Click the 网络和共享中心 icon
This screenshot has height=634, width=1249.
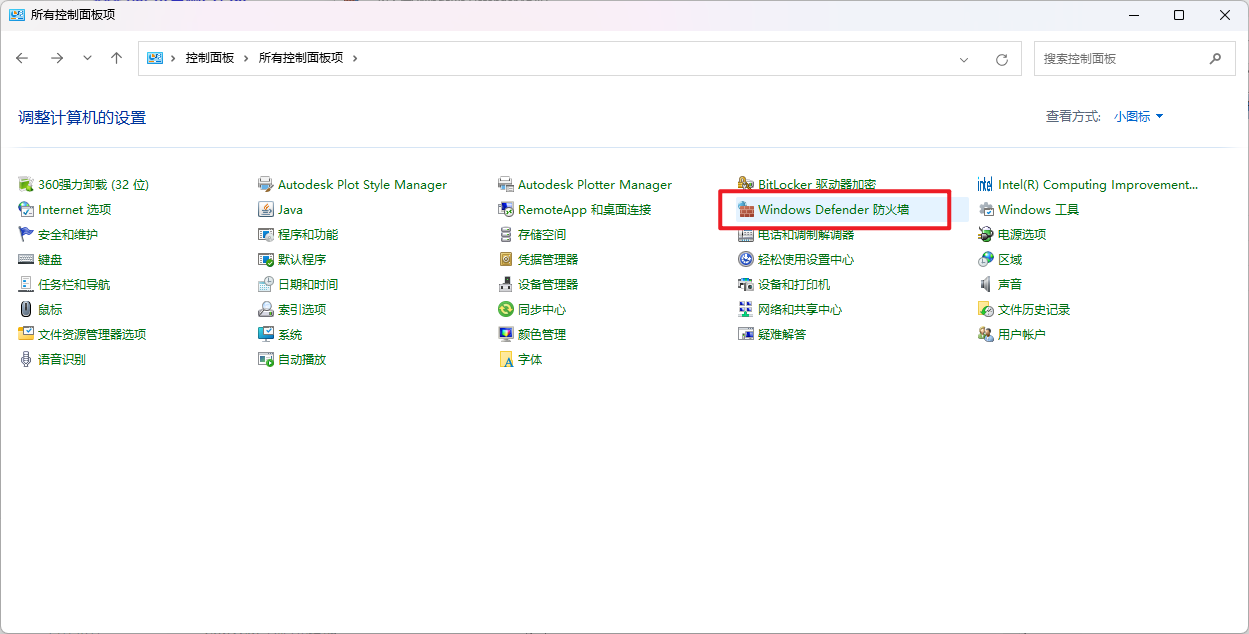[746, 309]
